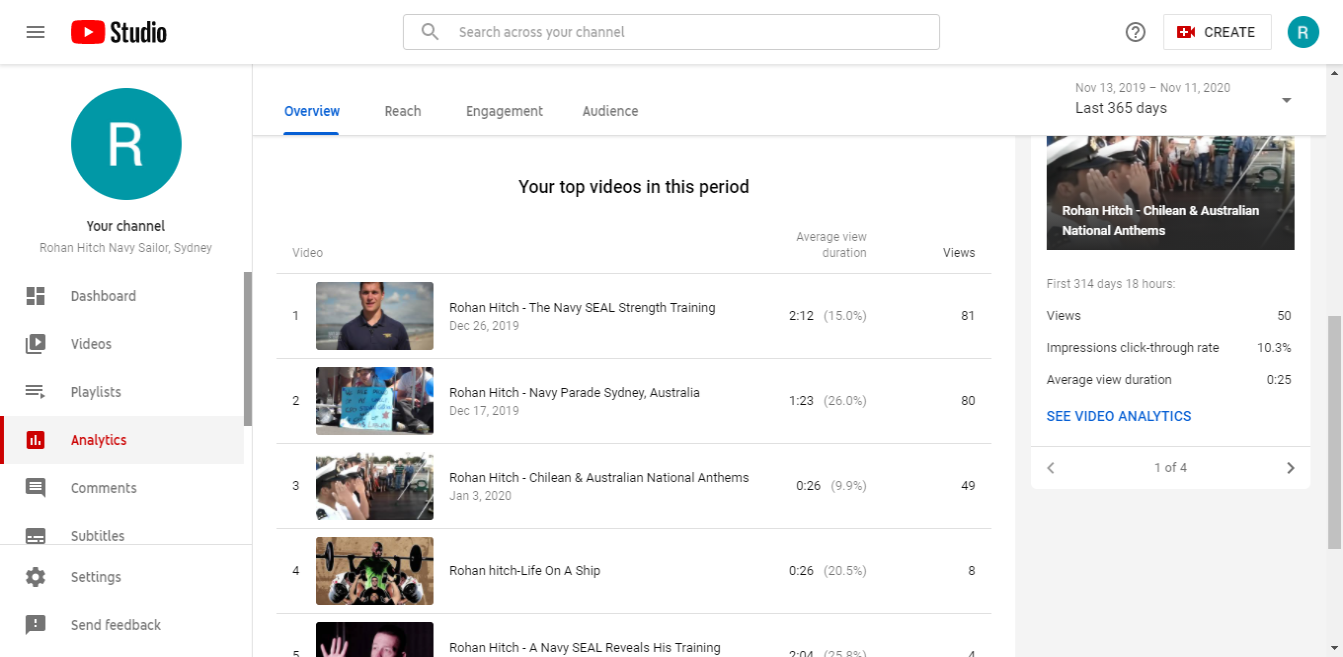Click the Views column header
Screen dimensions: 1343x657
pos(959,253)
